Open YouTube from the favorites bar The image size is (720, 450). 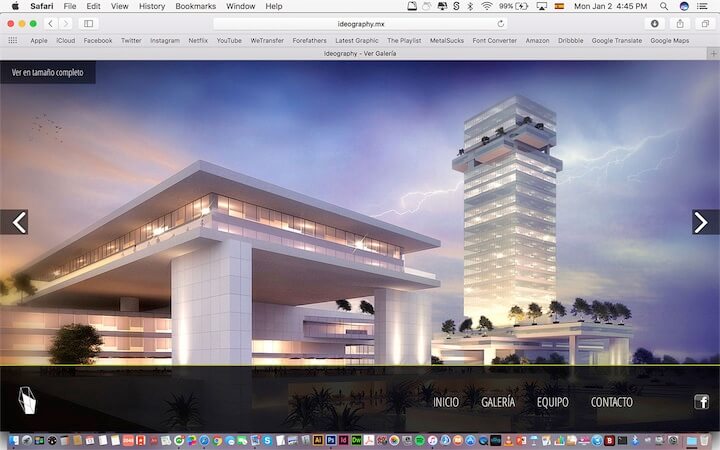229,41
